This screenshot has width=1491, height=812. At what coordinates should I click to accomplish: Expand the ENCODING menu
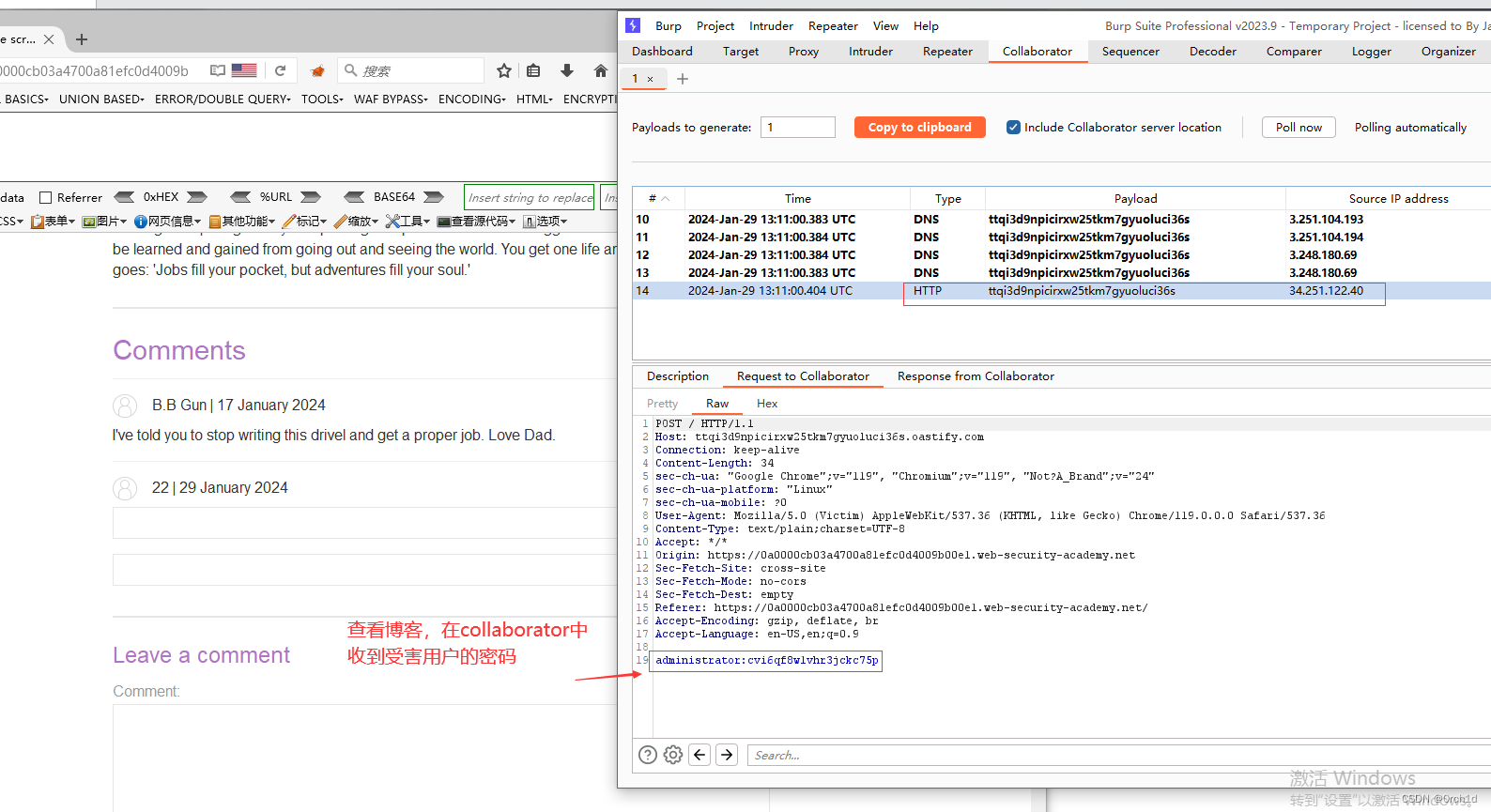[471, 99]
